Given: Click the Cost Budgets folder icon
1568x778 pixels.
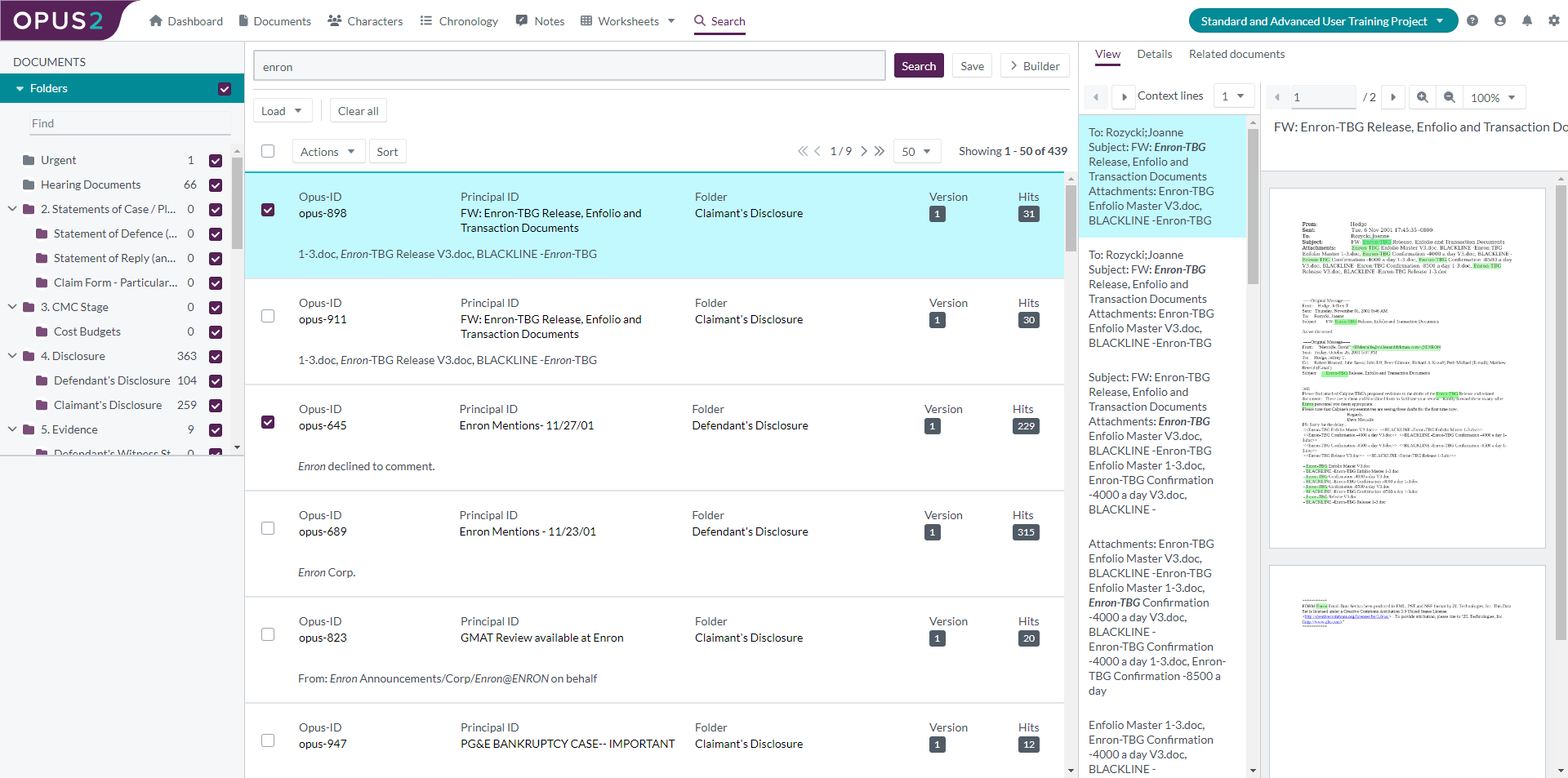Looking at the screenshot, I should pos(42,331).
